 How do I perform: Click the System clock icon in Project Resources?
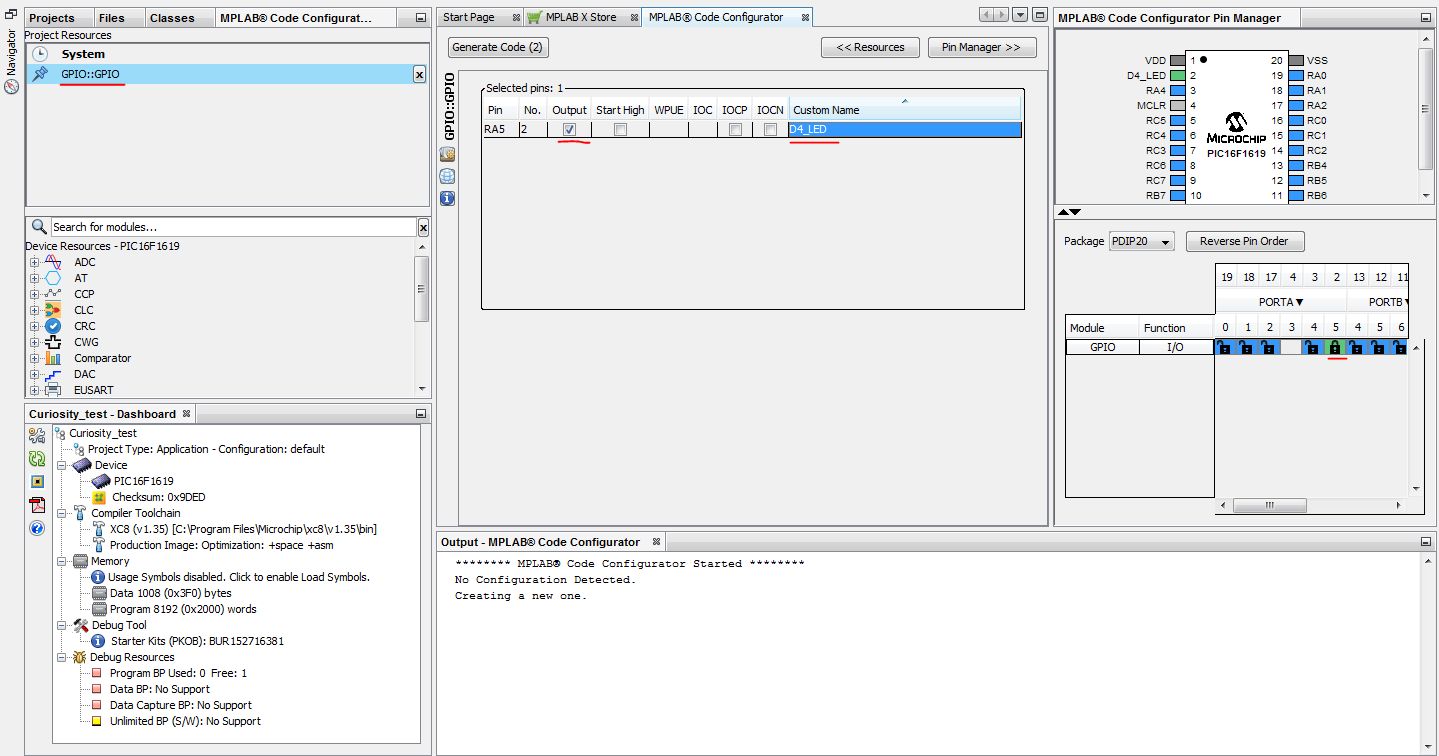(40, 54)
